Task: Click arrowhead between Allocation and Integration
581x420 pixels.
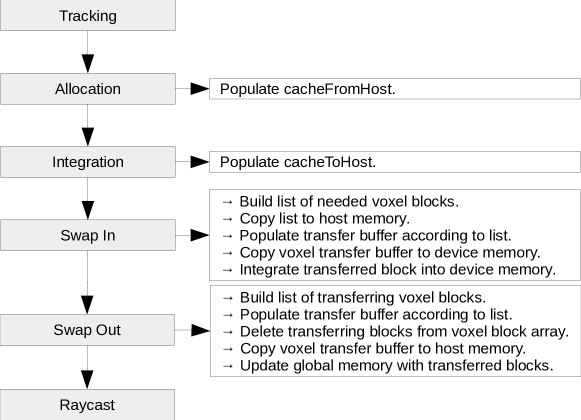Action: (88, 137)
